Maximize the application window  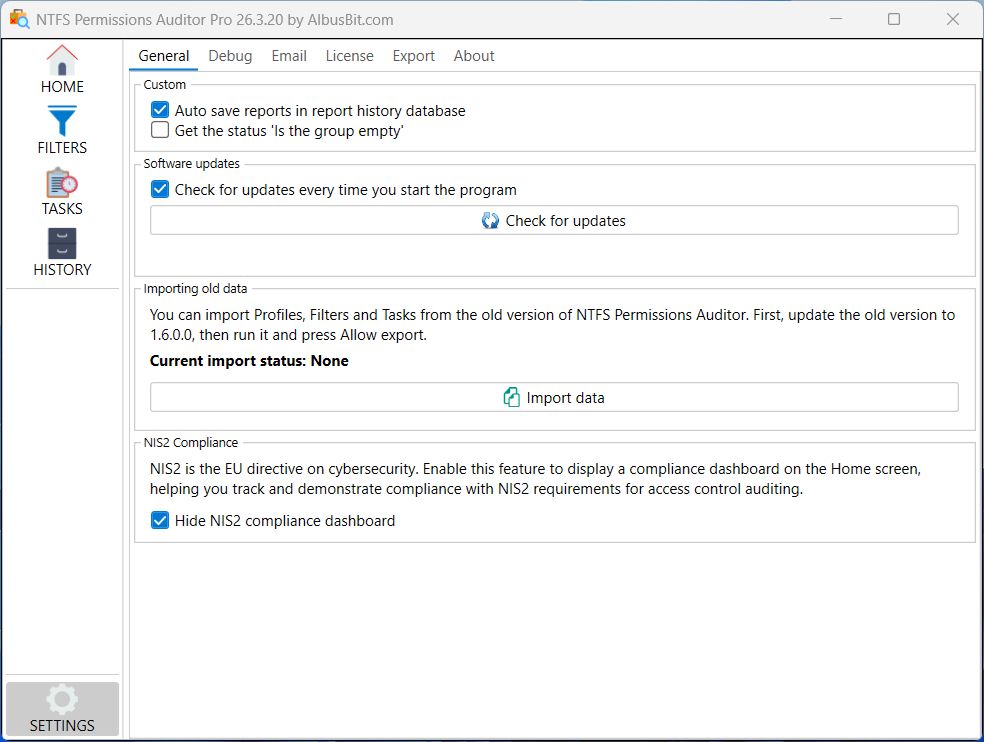894,19
